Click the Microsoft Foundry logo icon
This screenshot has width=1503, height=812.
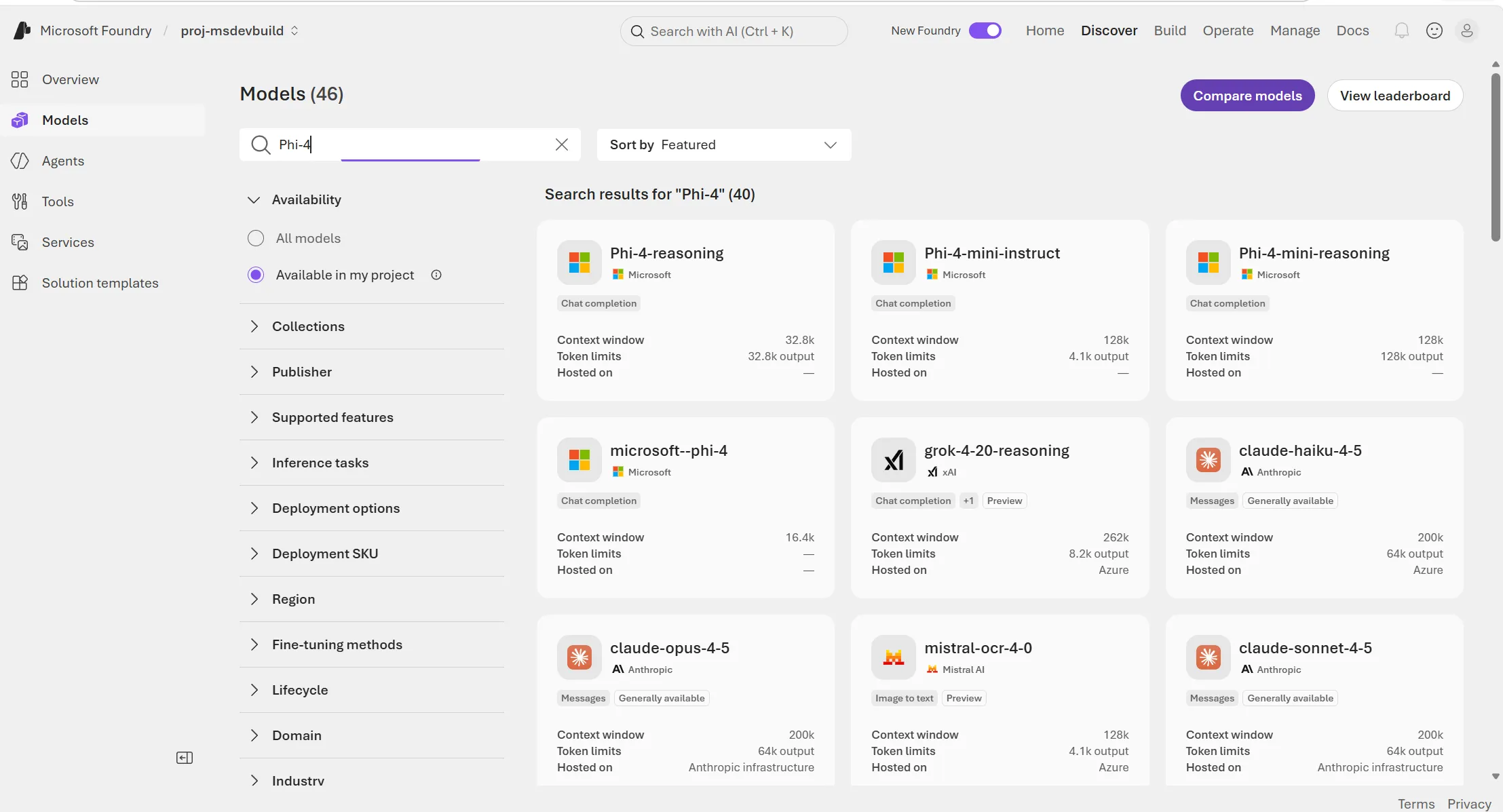point(22,31)
